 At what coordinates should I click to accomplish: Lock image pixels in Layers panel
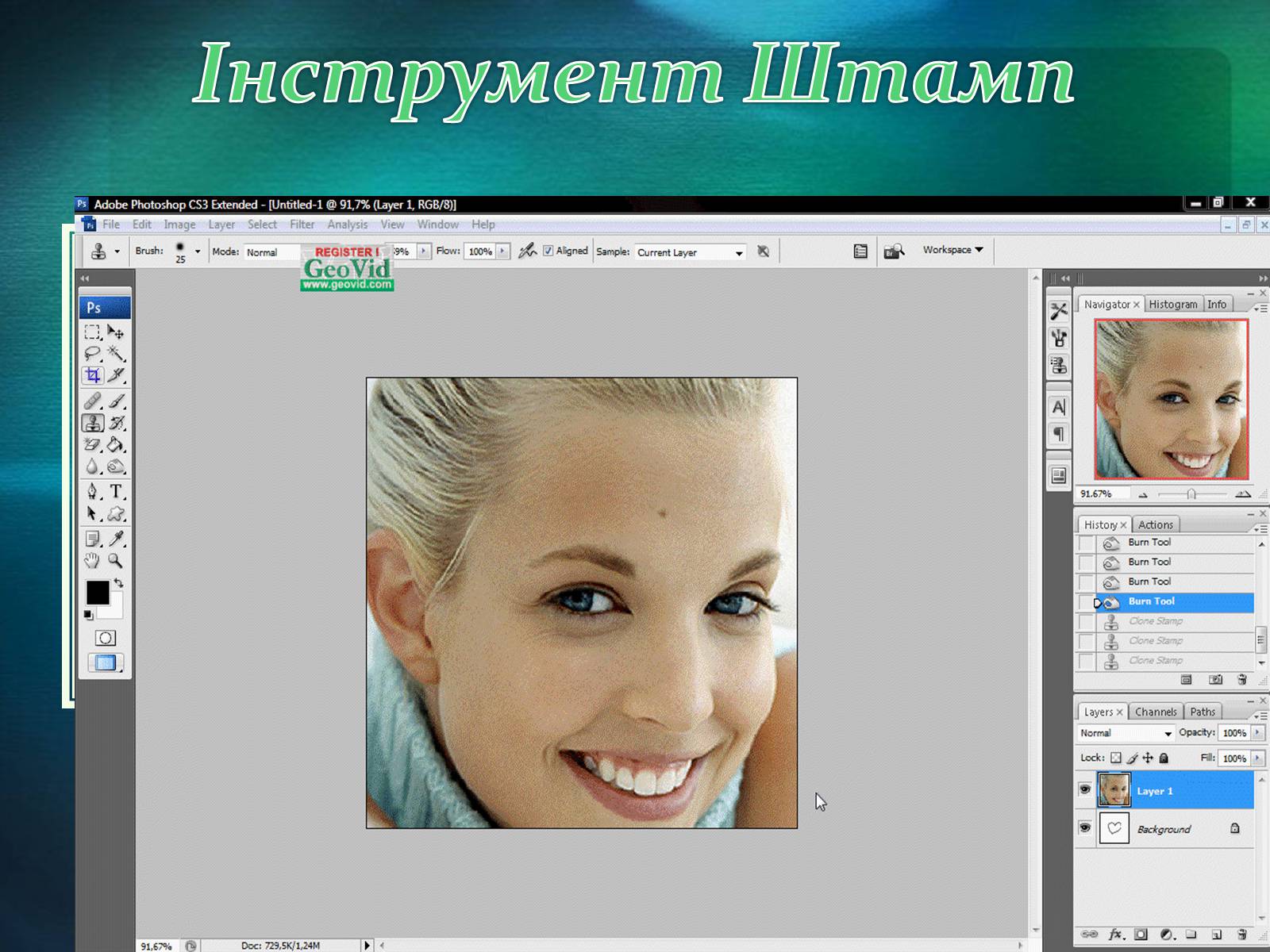[x=1133, y=758]
